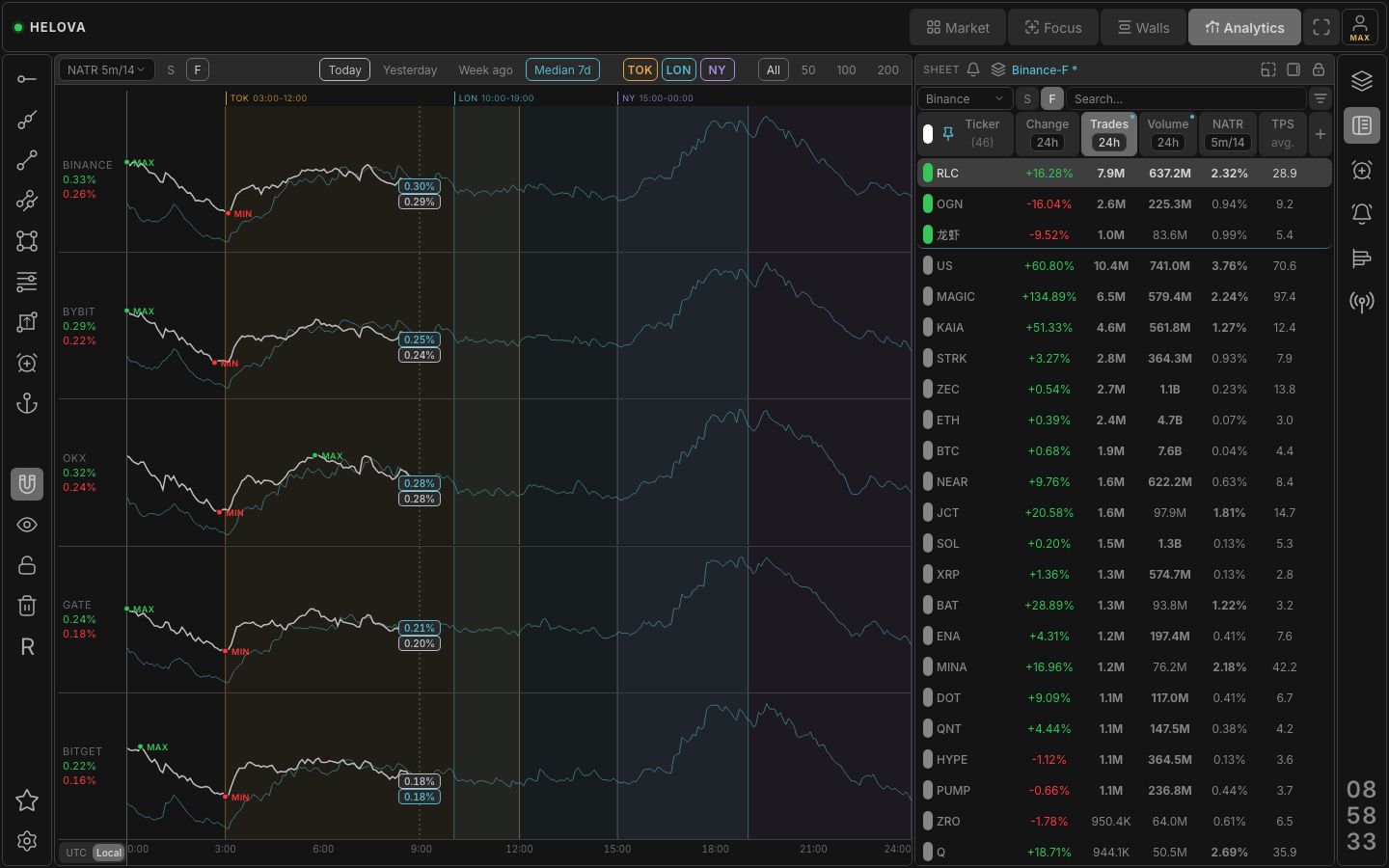The height and width of the screenshot is (868, 1389).
Task: Toggle the sheet lock icon
Action: click(x=1319, y=69)
